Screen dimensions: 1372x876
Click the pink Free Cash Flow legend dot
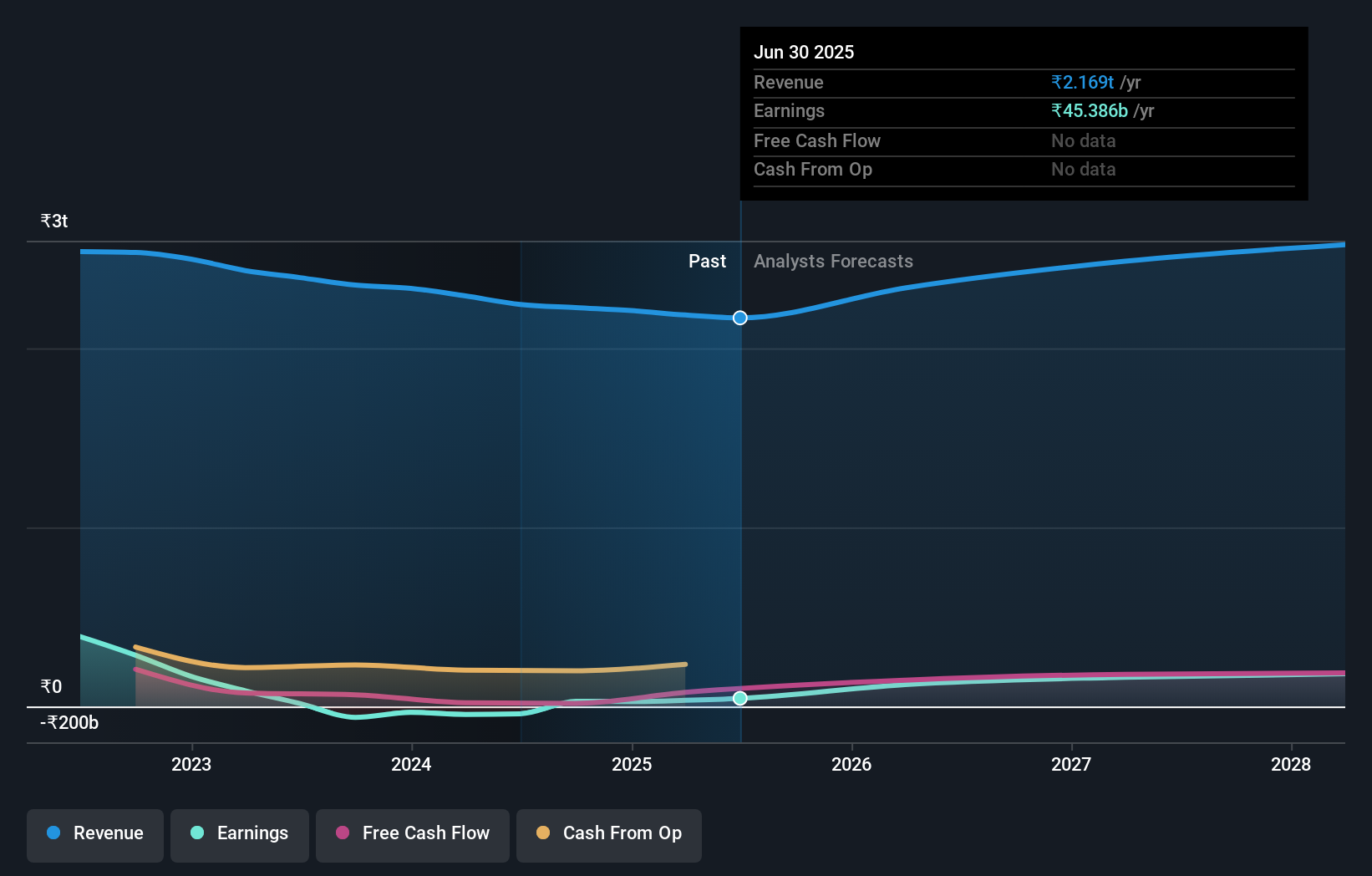point(343,833)
